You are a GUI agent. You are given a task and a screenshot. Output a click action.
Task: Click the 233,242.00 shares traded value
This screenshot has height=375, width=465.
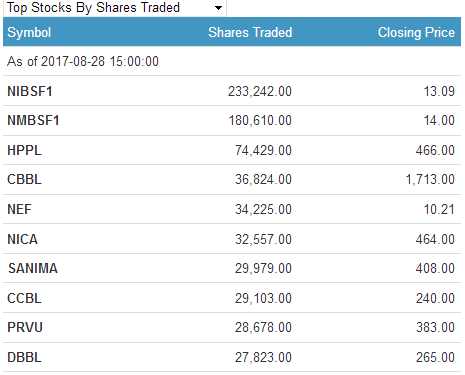click(x=260, y=91)
